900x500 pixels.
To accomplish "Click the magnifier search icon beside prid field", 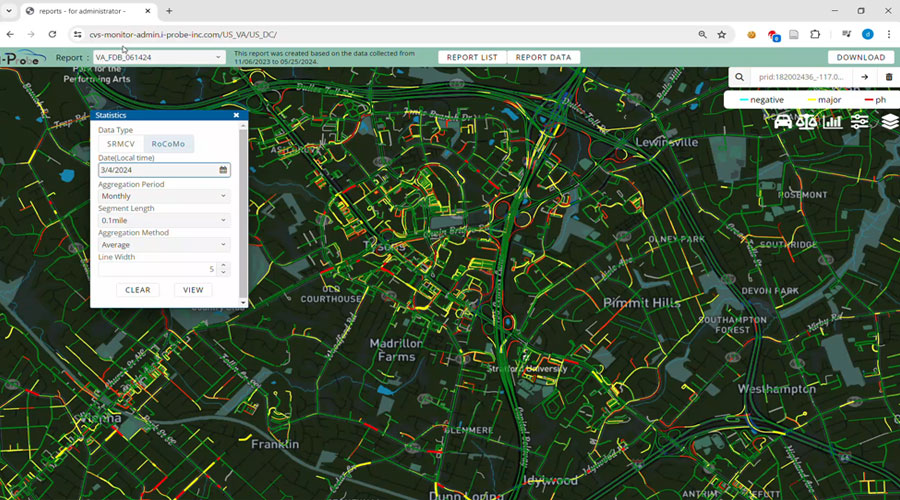I will point(740,77).
